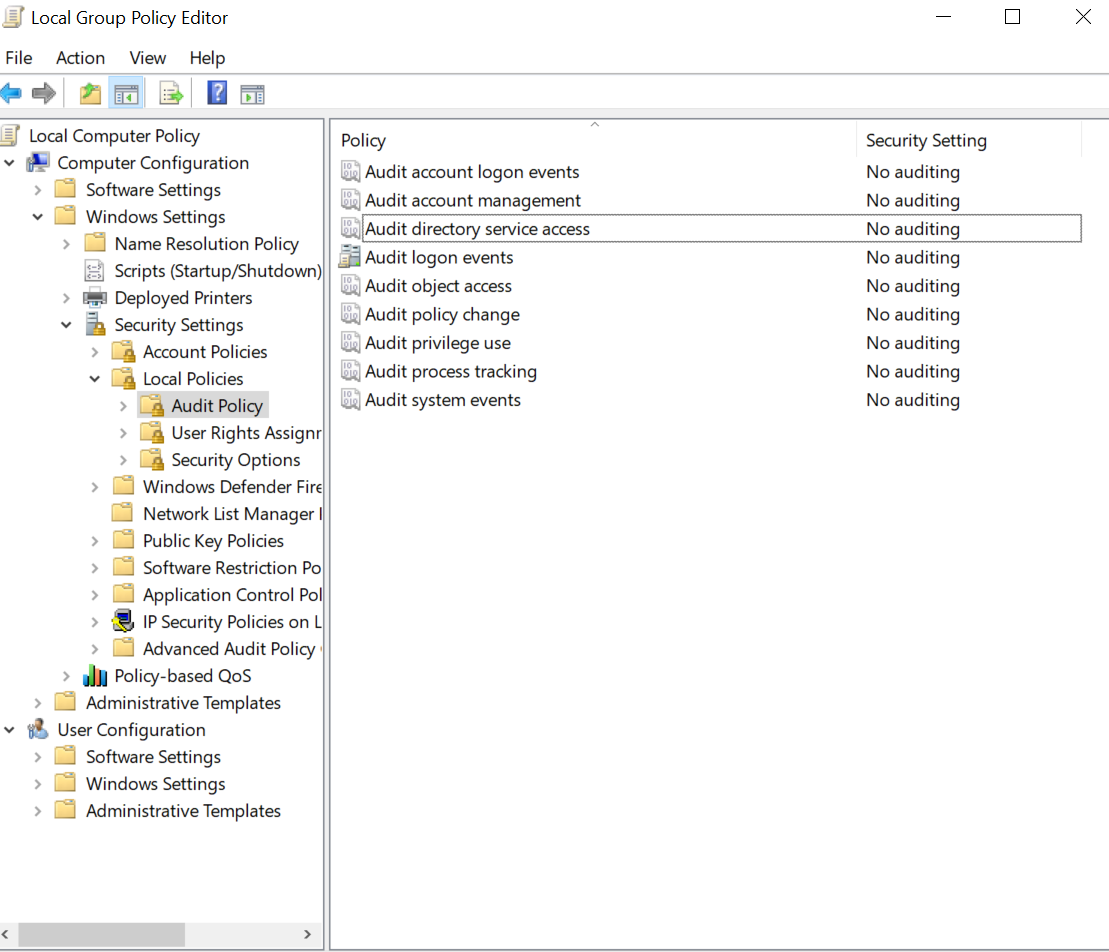Screen dimensions: 1109x952
Task: Open the File menu
Action: coord(18,57)
